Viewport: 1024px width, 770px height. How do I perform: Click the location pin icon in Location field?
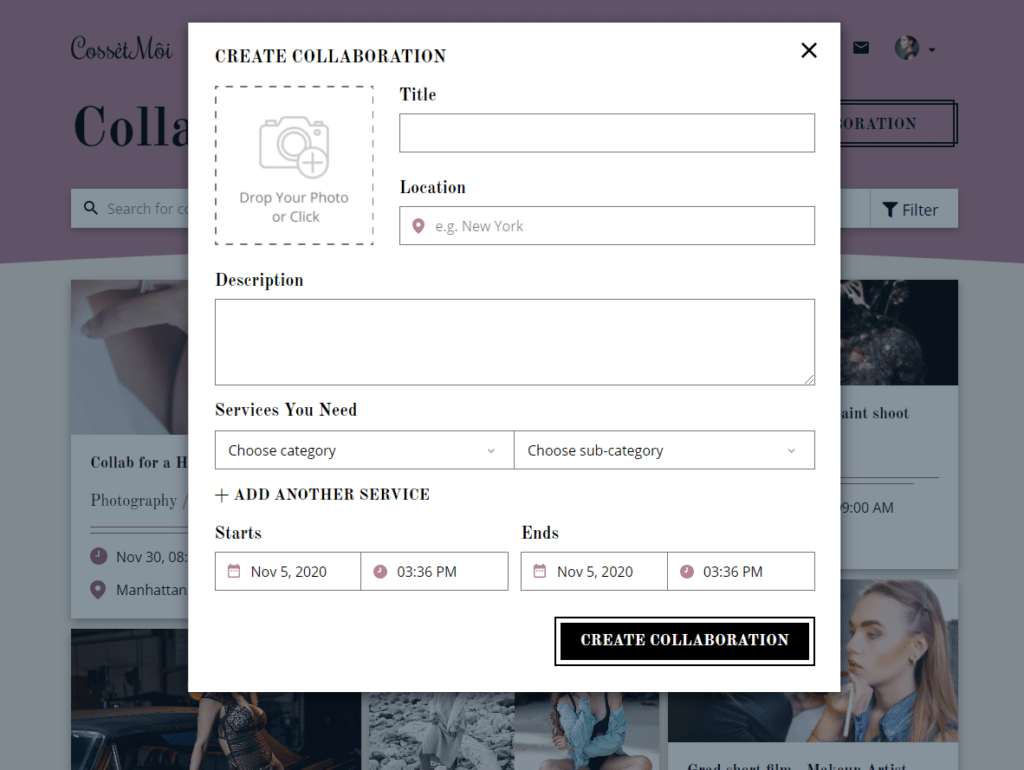pyautogui.click(x=418, y=226)
